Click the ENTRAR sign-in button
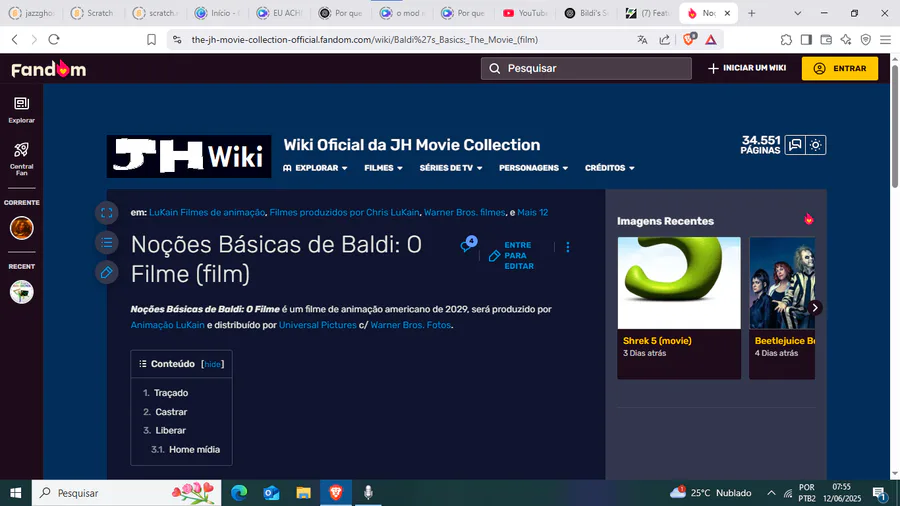This screenshot has width=900, height=506. [x=840, y=68]
